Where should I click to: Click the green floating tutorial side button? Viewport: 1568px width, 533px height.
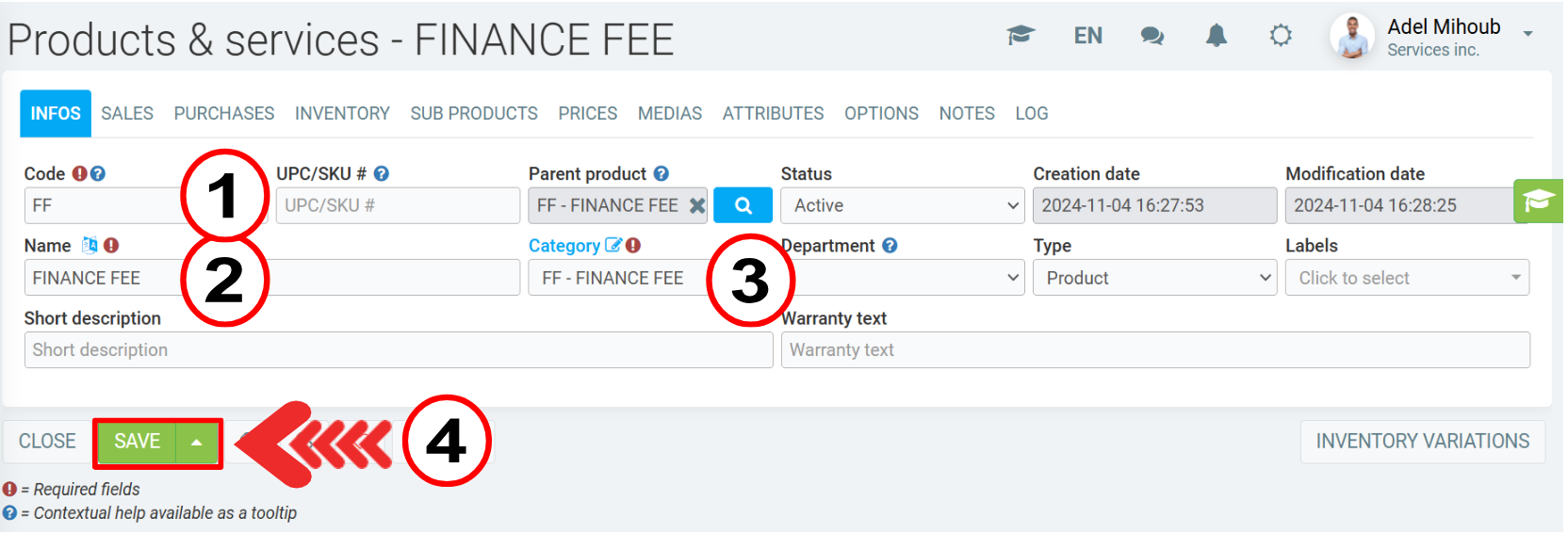(x=1538, y=201)
